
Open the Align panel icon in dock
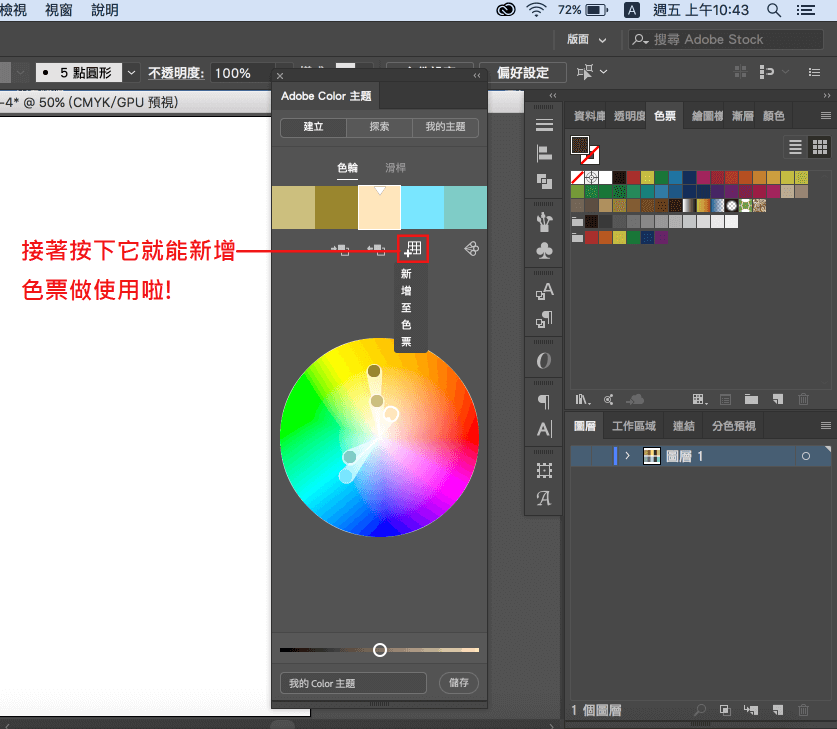(x=544, y=153)
